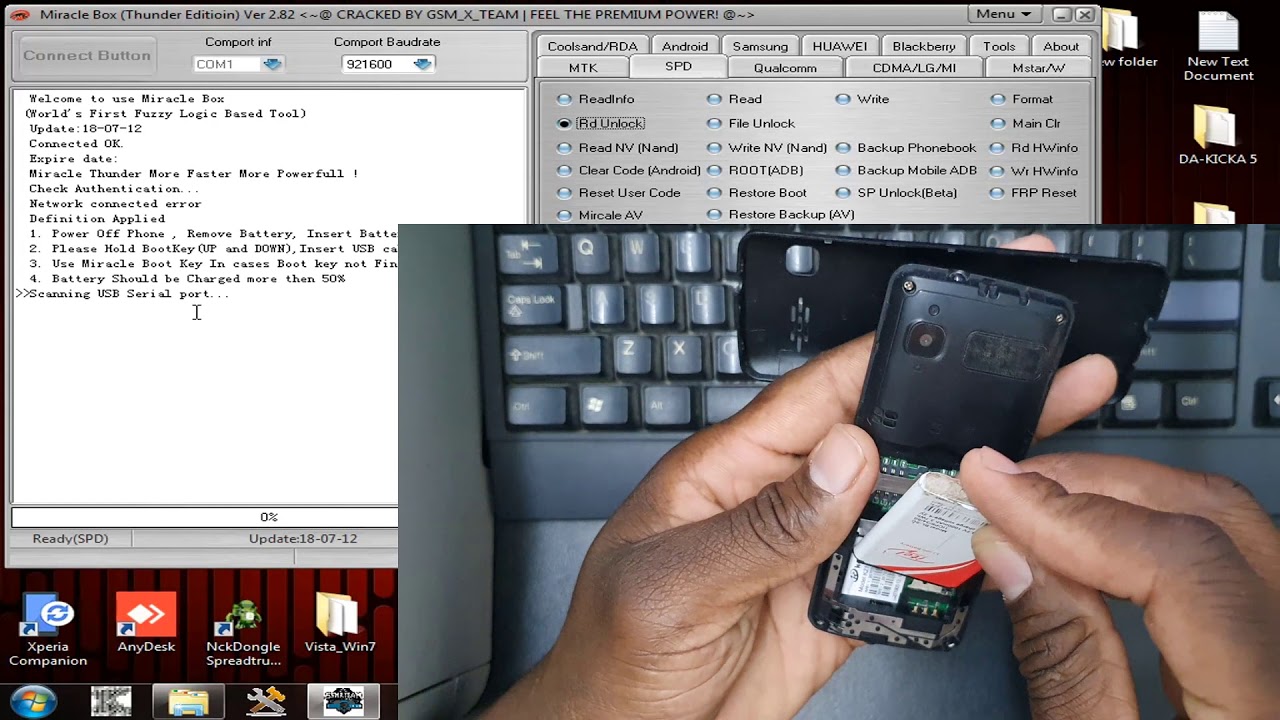The height and width of the screenshot is (720, 1280).
Task: Pick the File Unlock radio option
Action: [x=751, y=123]
